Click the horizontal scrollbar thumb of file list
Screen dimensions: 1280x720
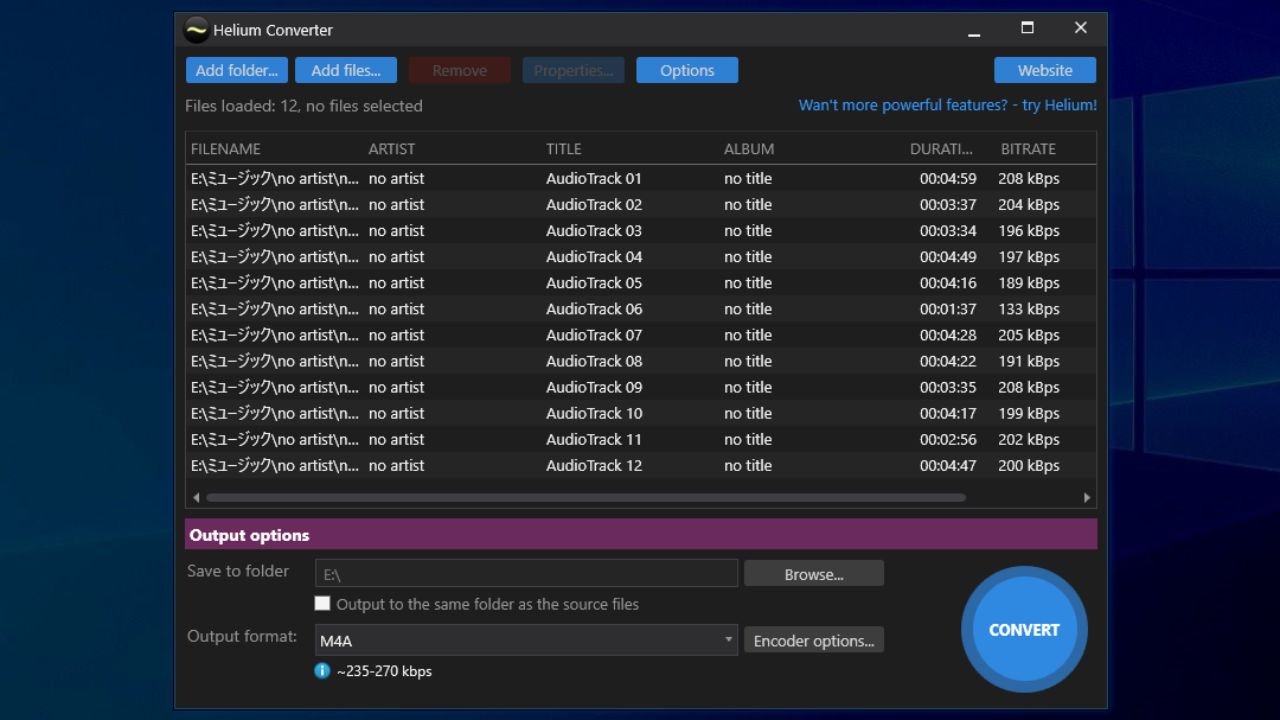tap(586, 497)
